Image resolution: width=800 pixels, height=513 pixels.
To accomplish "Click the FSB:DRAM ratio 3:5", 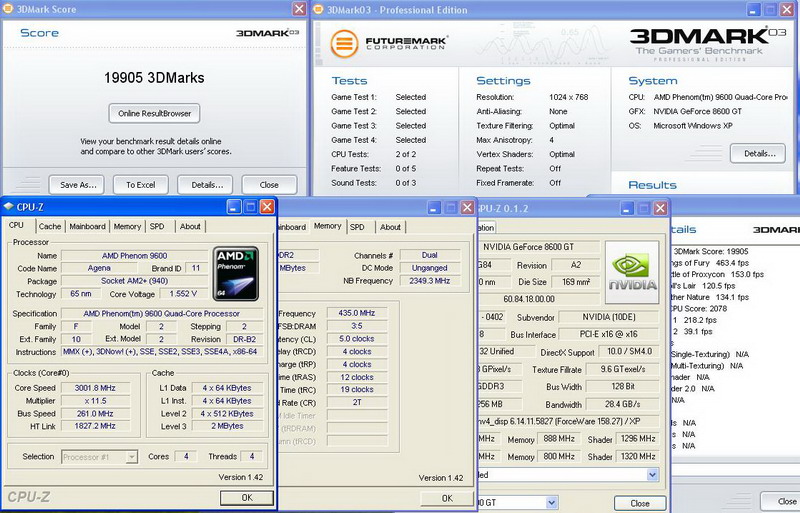I will click(x=357, y=326).
